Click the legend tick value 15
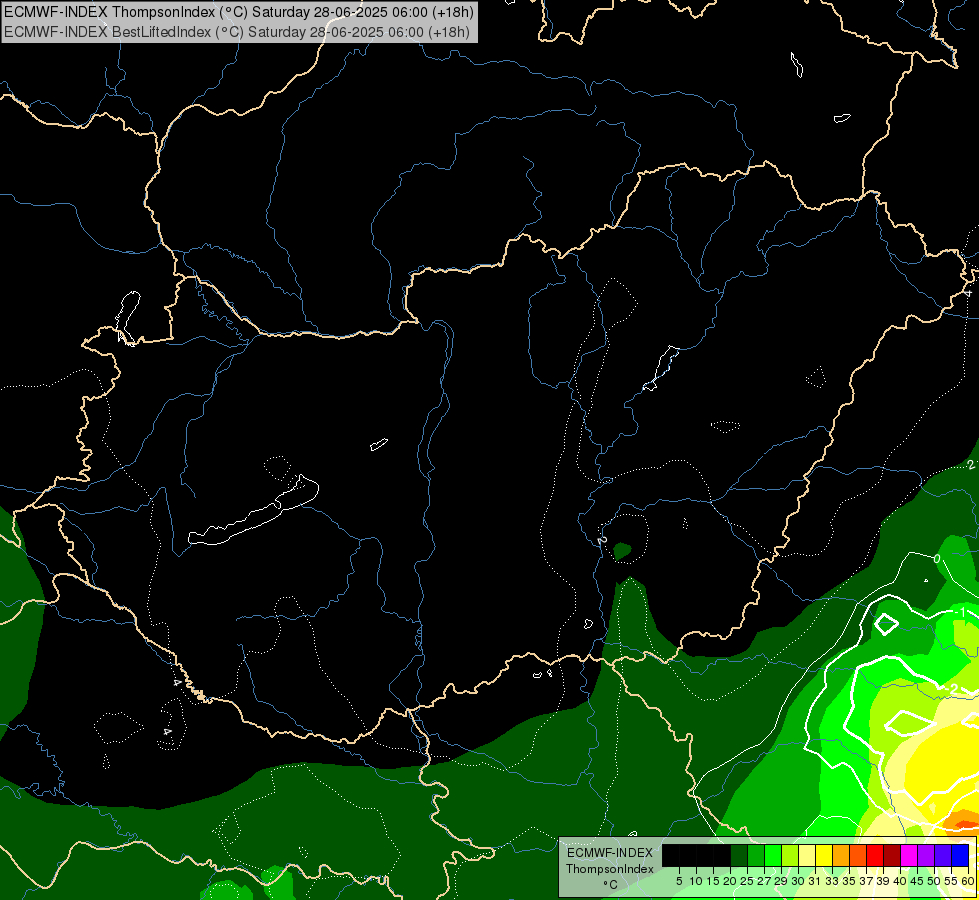979x900 pixels. pos(714,881)
